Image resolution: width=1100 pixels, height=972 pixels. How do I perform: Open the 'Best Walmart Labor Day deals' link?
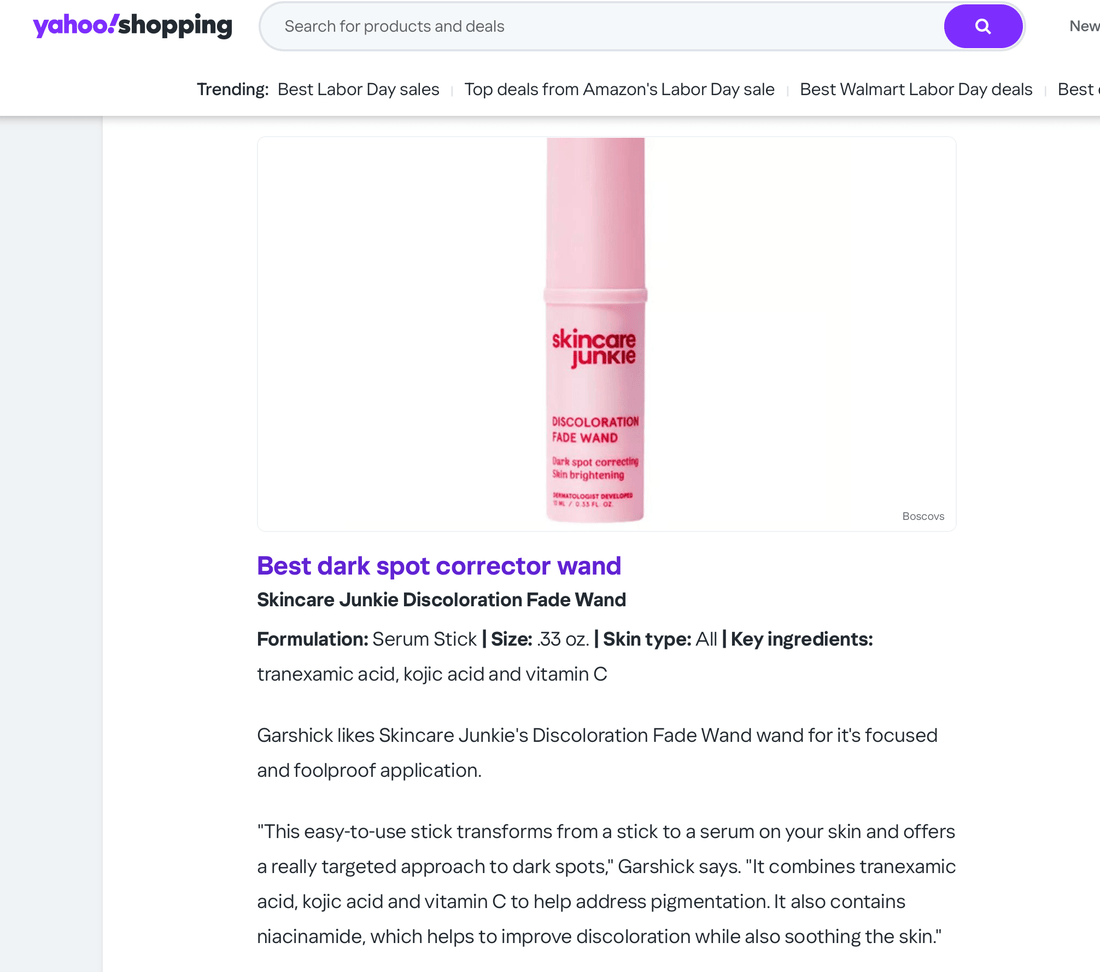pyautogui.click(x=916, y=89)
